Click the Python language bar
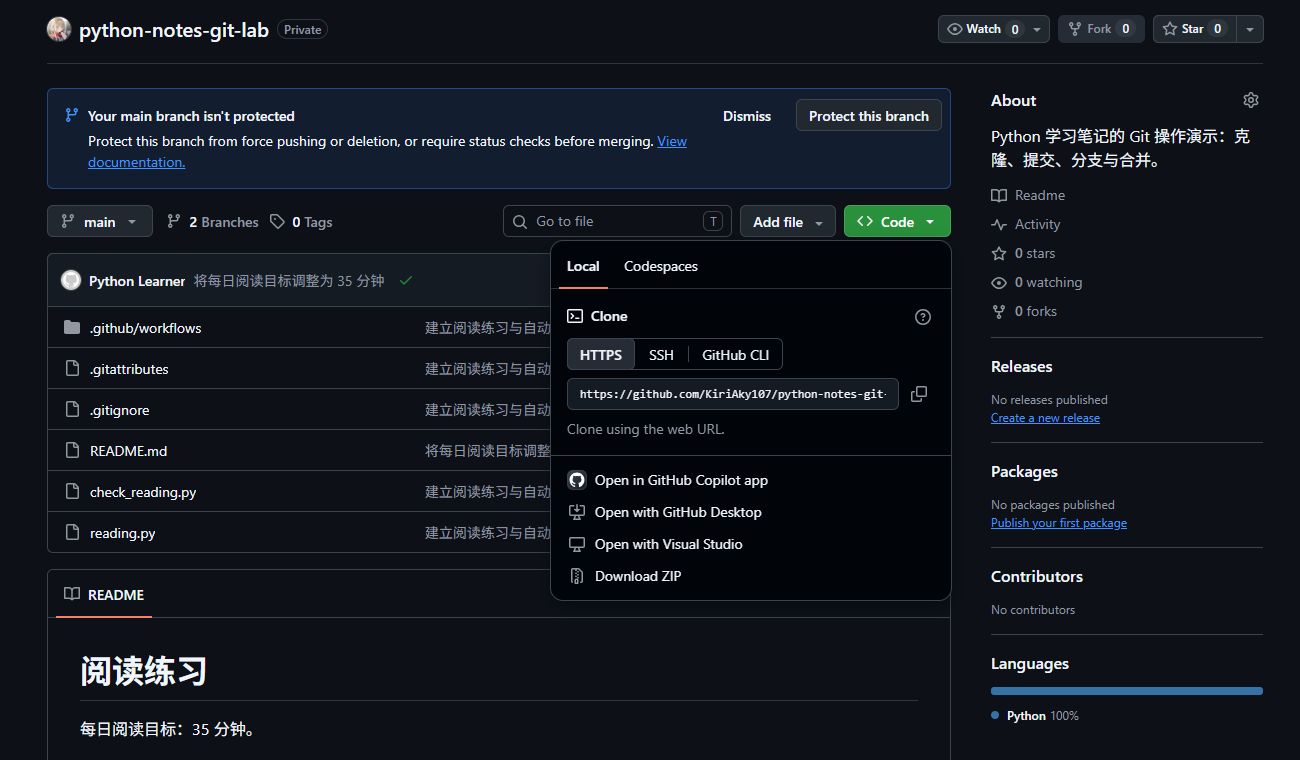Image resolution: width=1300 pixels, height=760 pixels. pos(1127,691)
